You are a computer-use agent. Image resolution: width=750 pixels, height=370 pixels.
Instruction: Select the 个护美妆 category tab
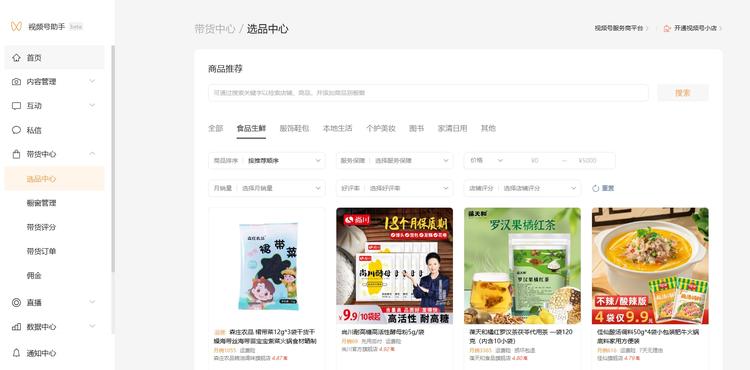click(x=381, y=128)
